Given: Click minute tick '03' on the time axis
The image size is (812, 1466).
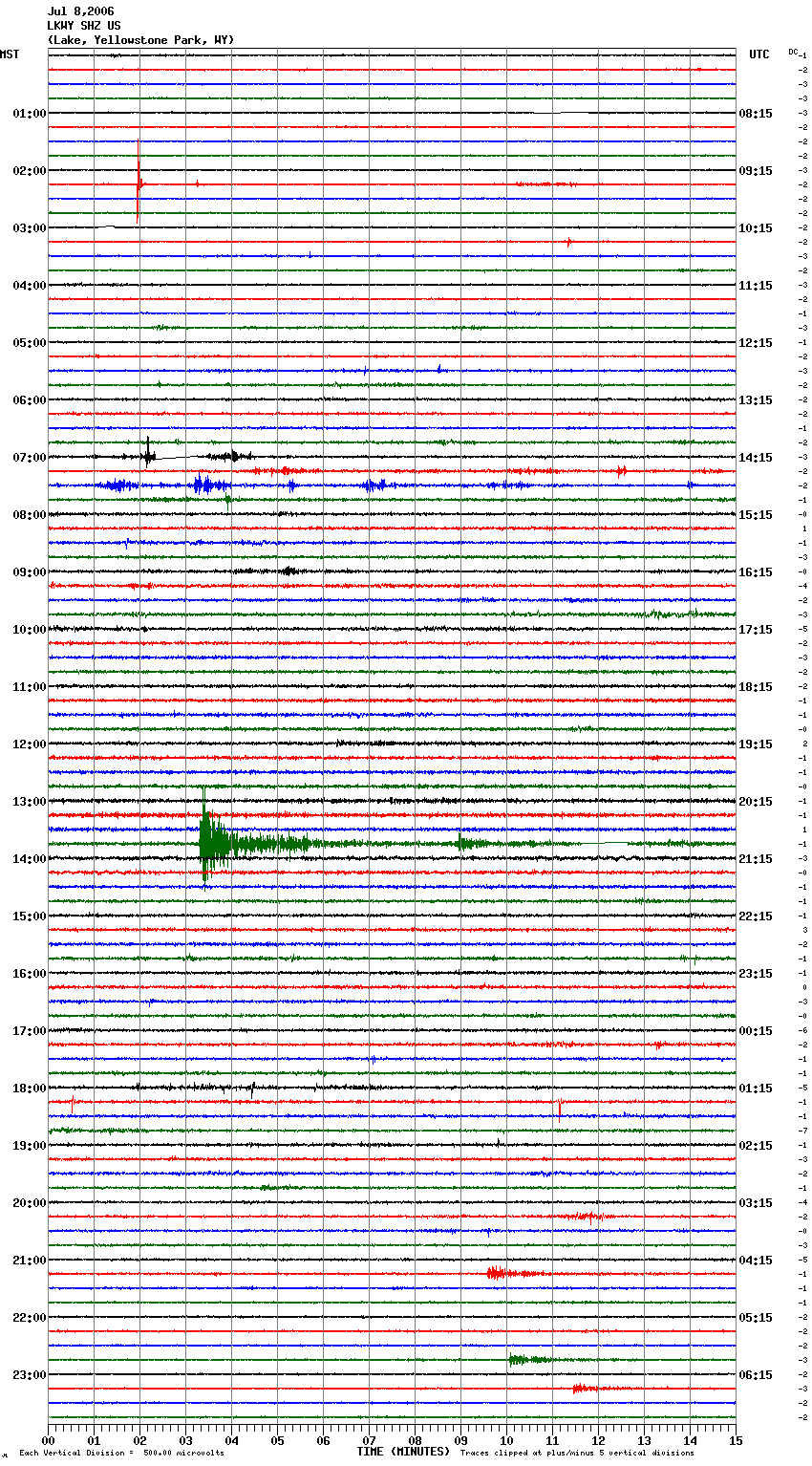Looking at the screenshot, I should click(185, 1440).
